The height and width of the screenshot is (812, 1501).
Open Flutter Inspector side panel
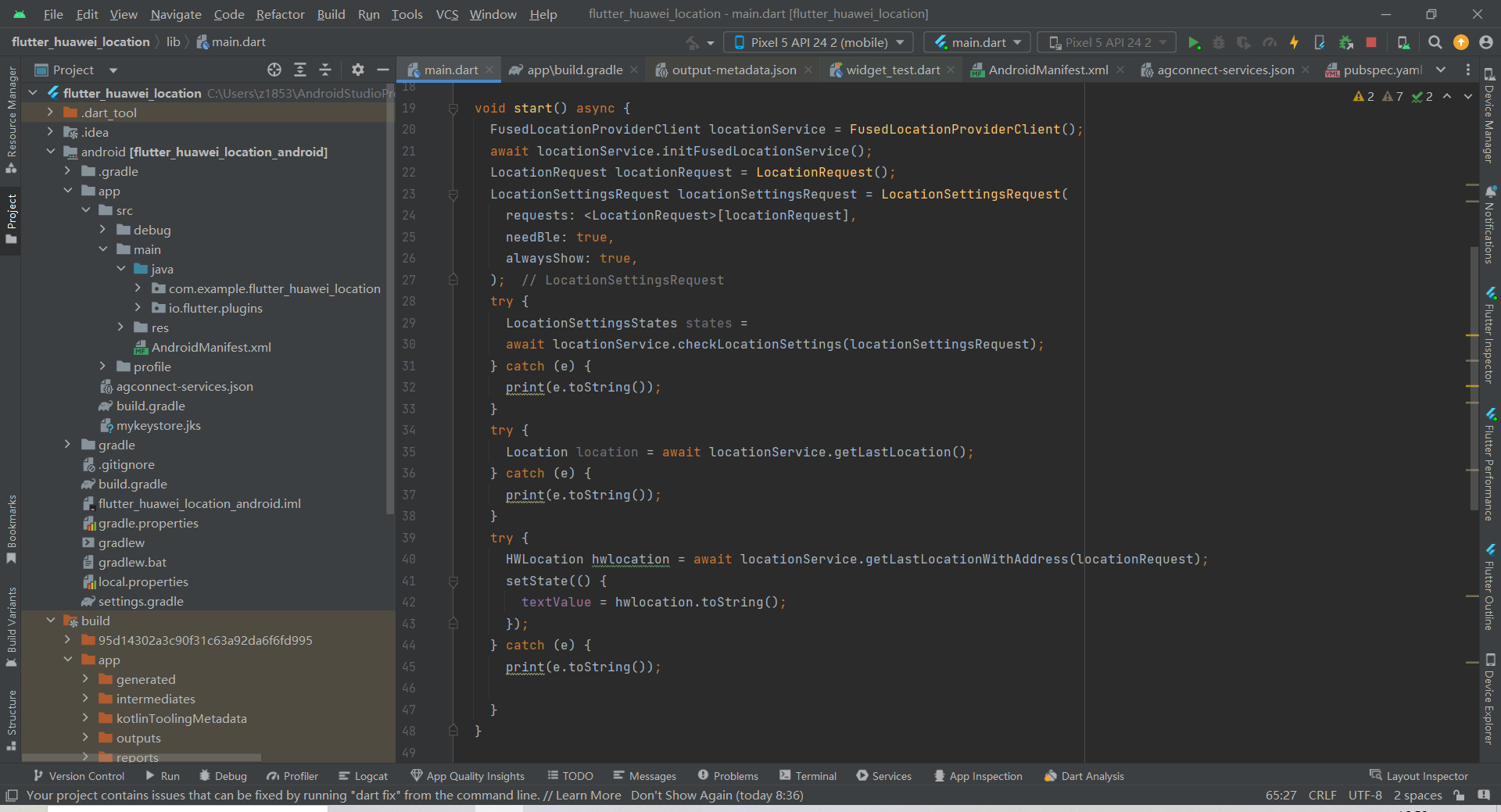pyautogui.click(x=1490, y=334)
